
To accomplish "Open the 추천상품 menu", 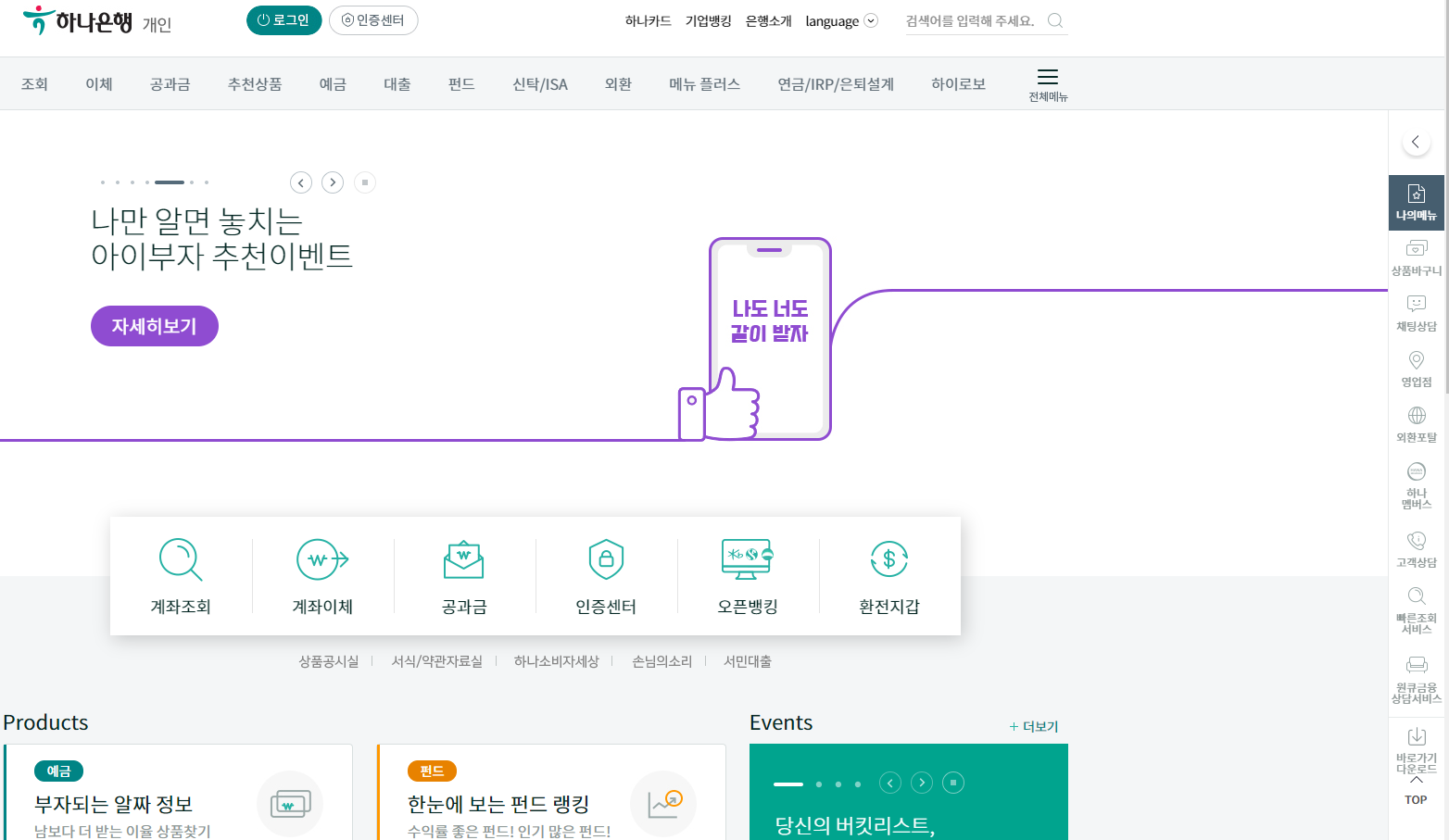I will (x=255, y=84).
